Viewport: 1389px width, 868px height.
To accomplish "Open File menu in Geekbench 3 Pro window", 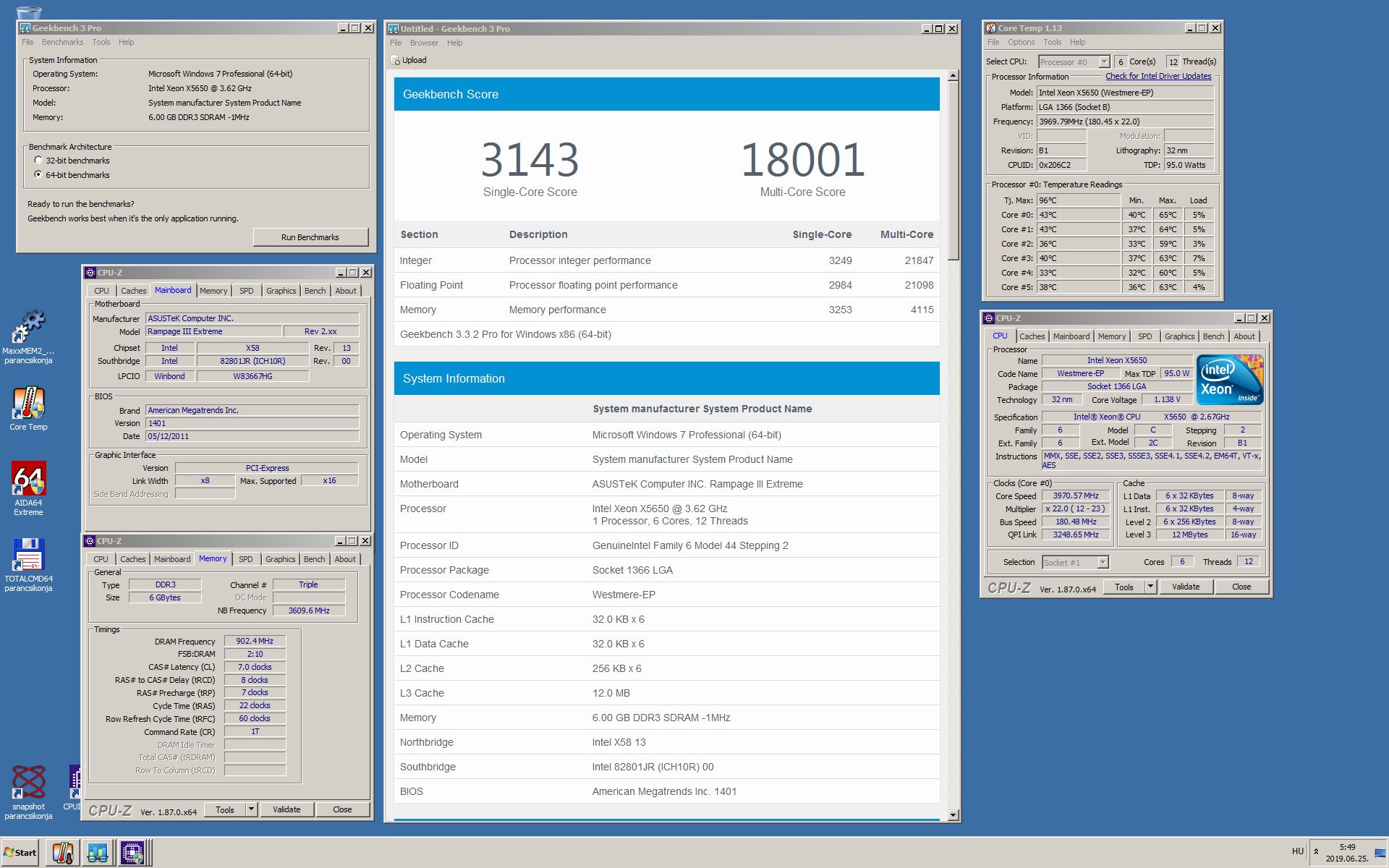I will [27, 42].
